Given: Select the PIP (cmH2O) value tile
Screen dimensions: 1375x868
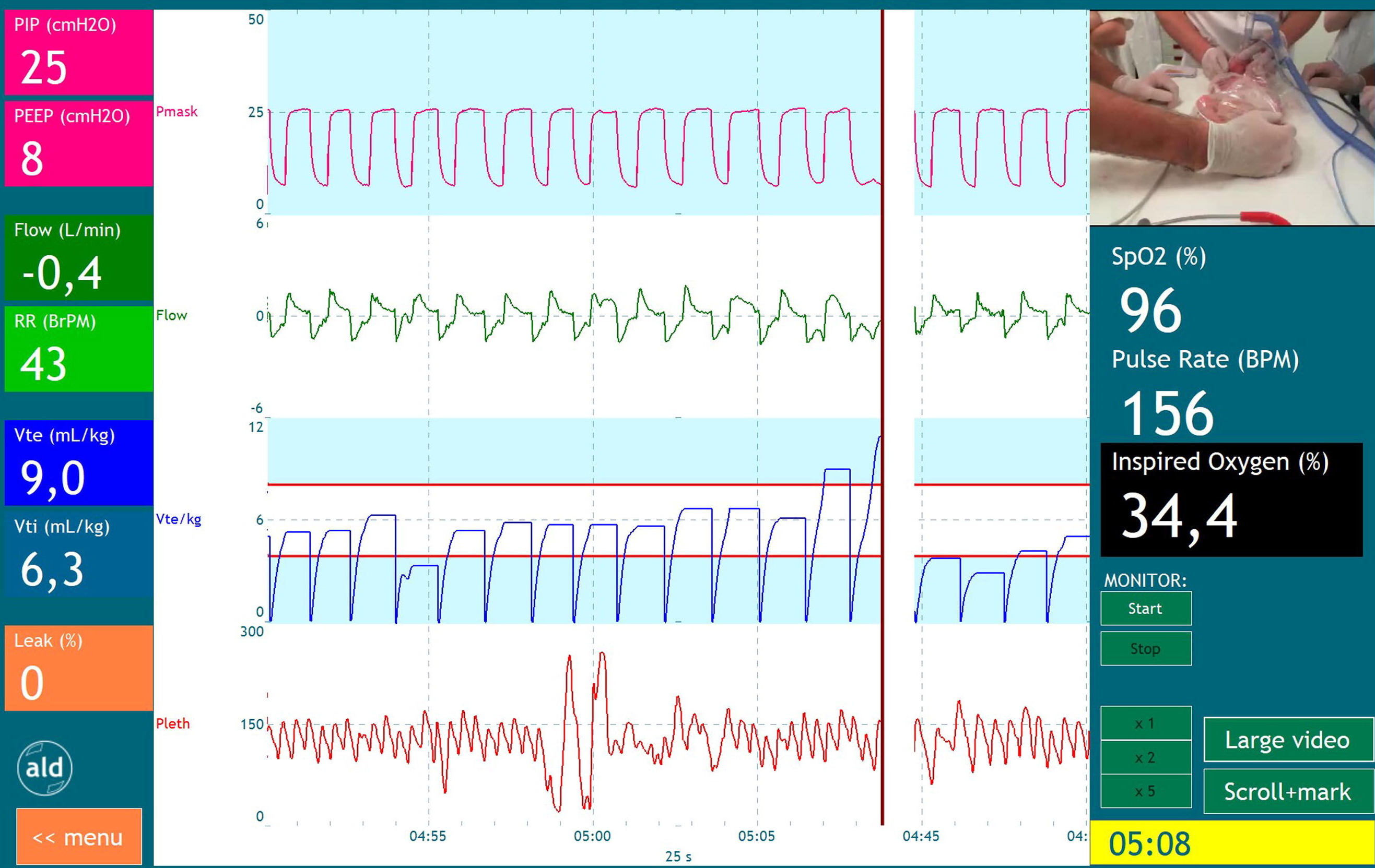Looking at the screenshot, I should pyautogui.click(x=79, y=52).
